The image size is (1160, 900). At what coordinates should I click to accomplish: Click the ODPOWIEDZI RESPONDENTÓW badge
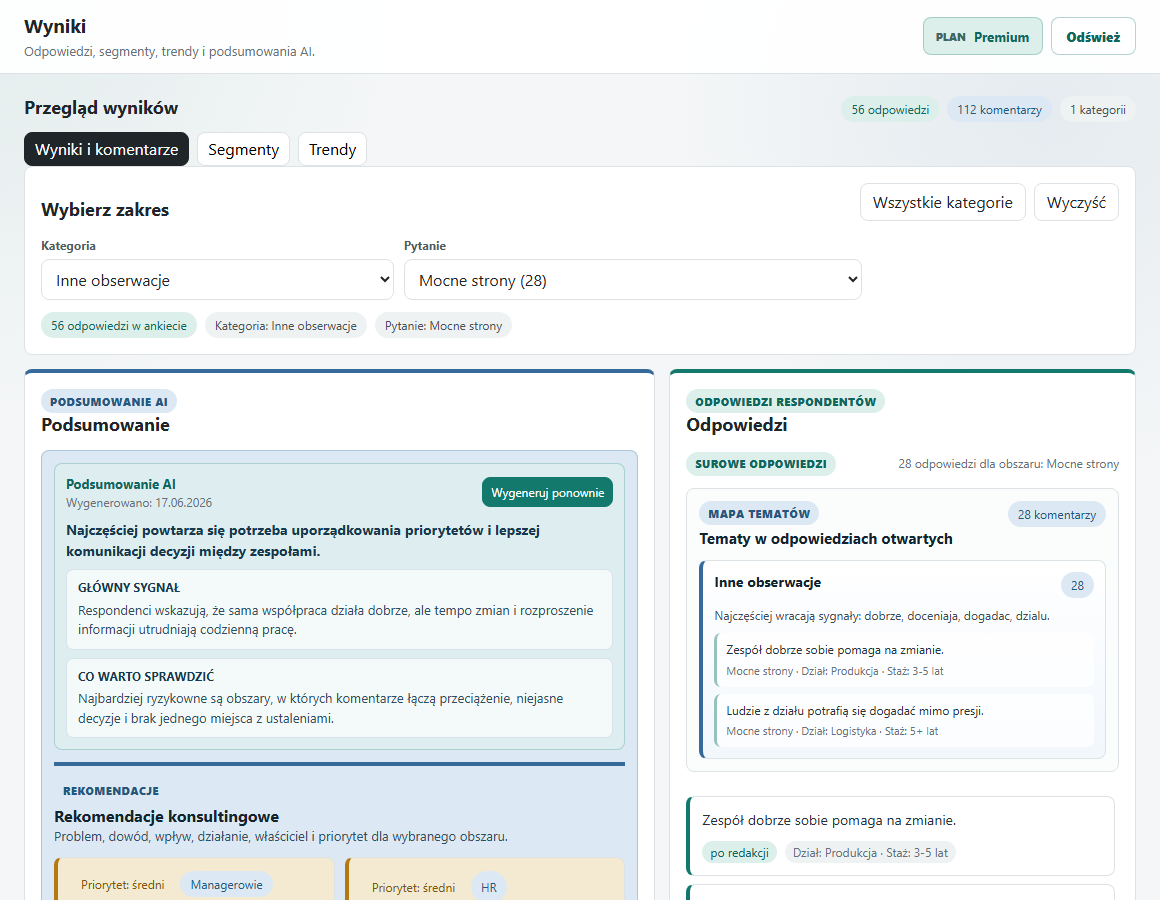point(785,402)
